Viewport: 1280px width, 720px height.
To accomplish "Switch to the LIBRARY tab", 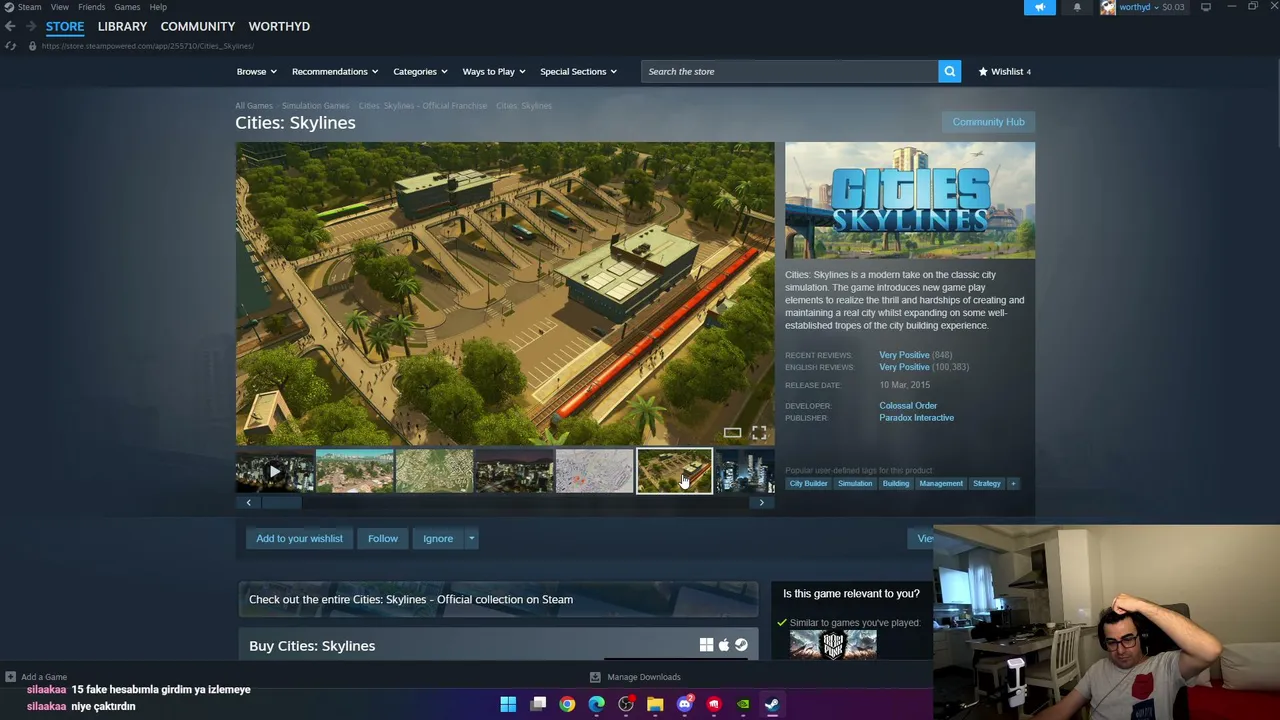I will pos(122,26).
